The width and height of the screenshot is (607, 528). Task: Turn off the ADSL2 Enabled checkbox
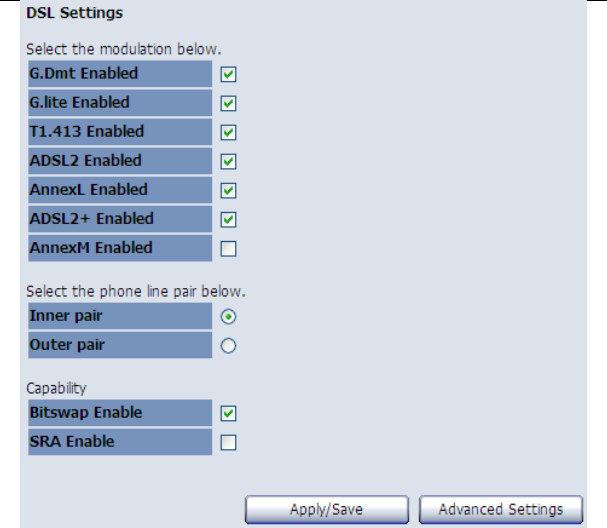pyautogui.click(x=228, y=161)
